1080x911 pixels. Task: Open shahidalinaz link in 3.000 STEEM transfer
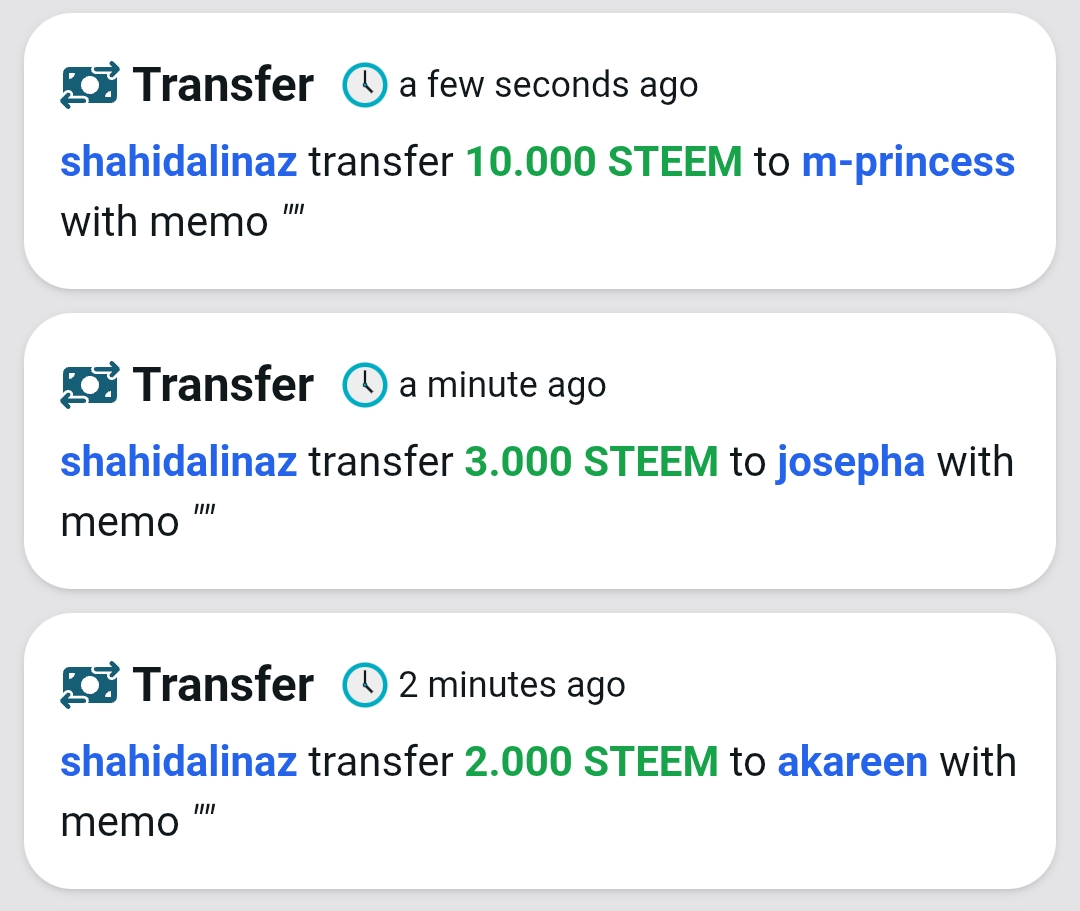coord(178,461)
